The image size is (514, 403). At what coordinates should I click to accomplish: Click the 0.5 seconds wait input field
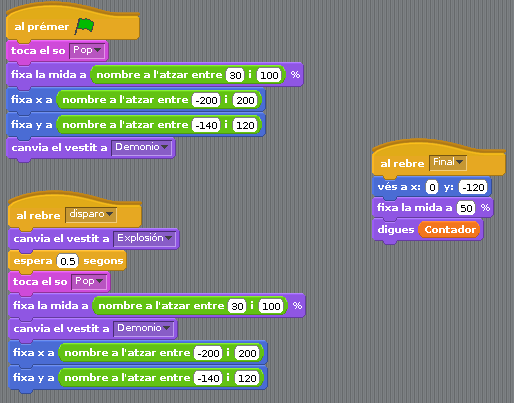click(68, 261)
